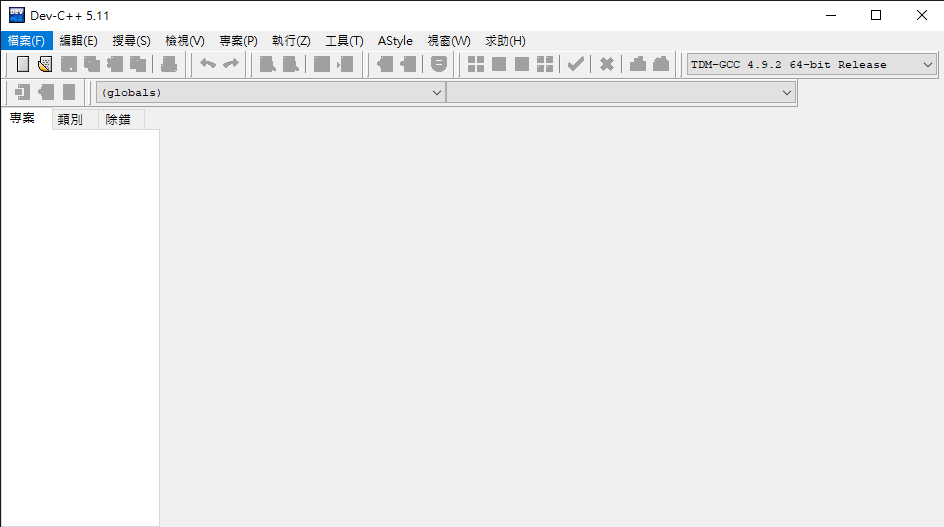Click the Toggle bookmark icon

pyautogui.click(x=46, y=92)
